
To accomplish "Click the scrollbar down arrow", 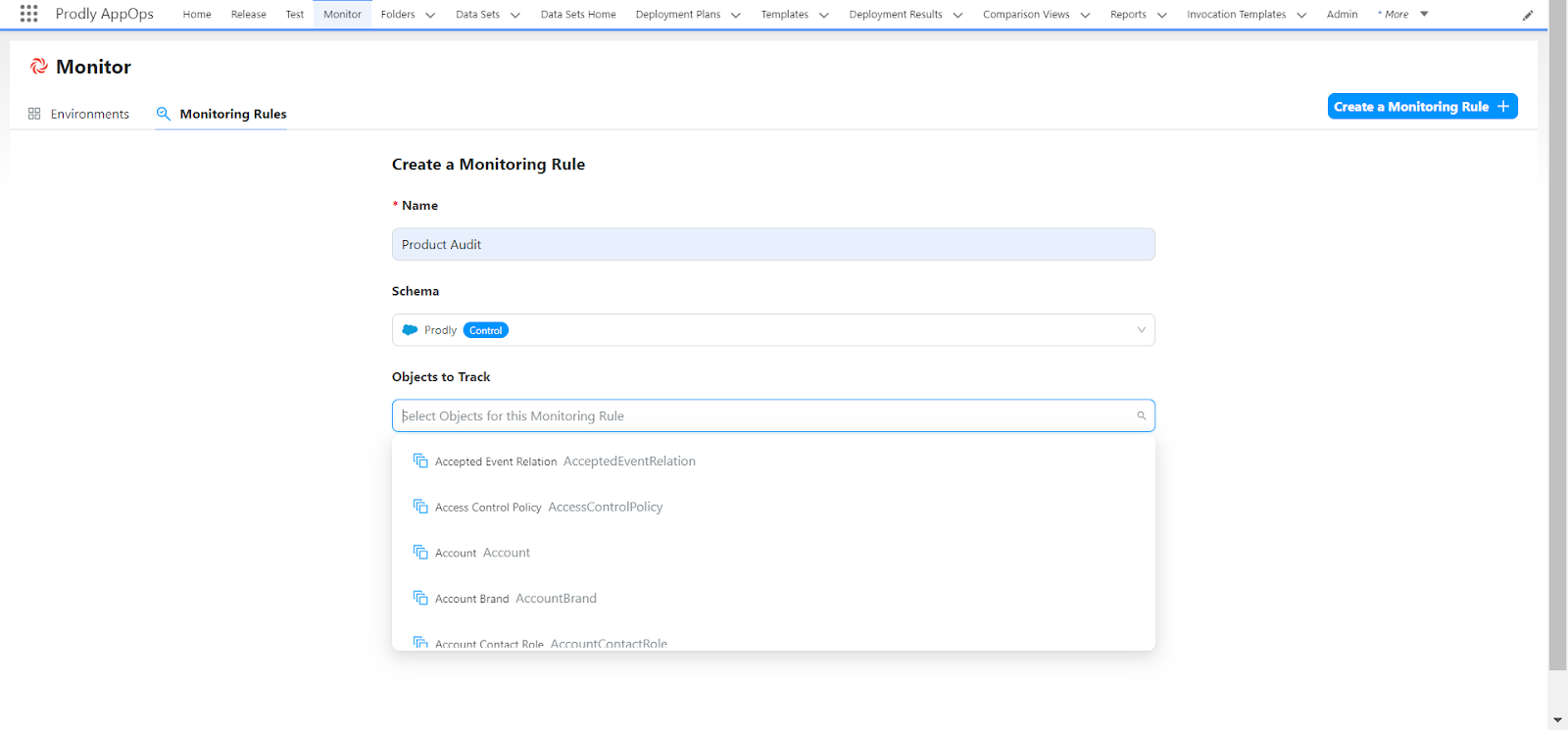I will tap(1557, 720).
